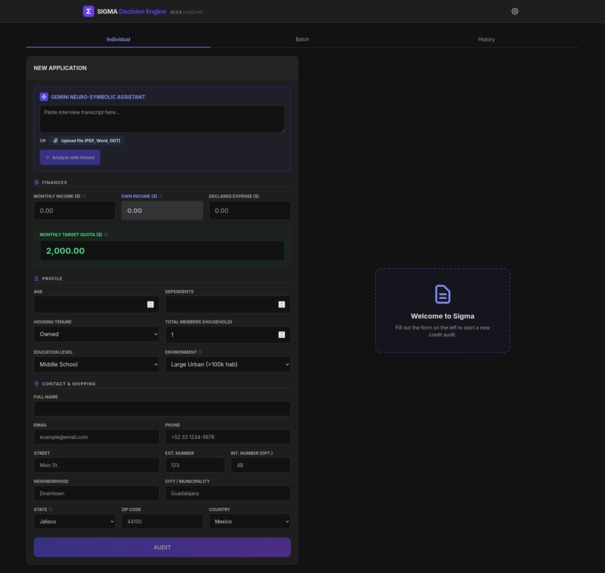This screenshot has height=573, width=605.
Task: Click the Age stepper arrows
Action: pos(150,304)
